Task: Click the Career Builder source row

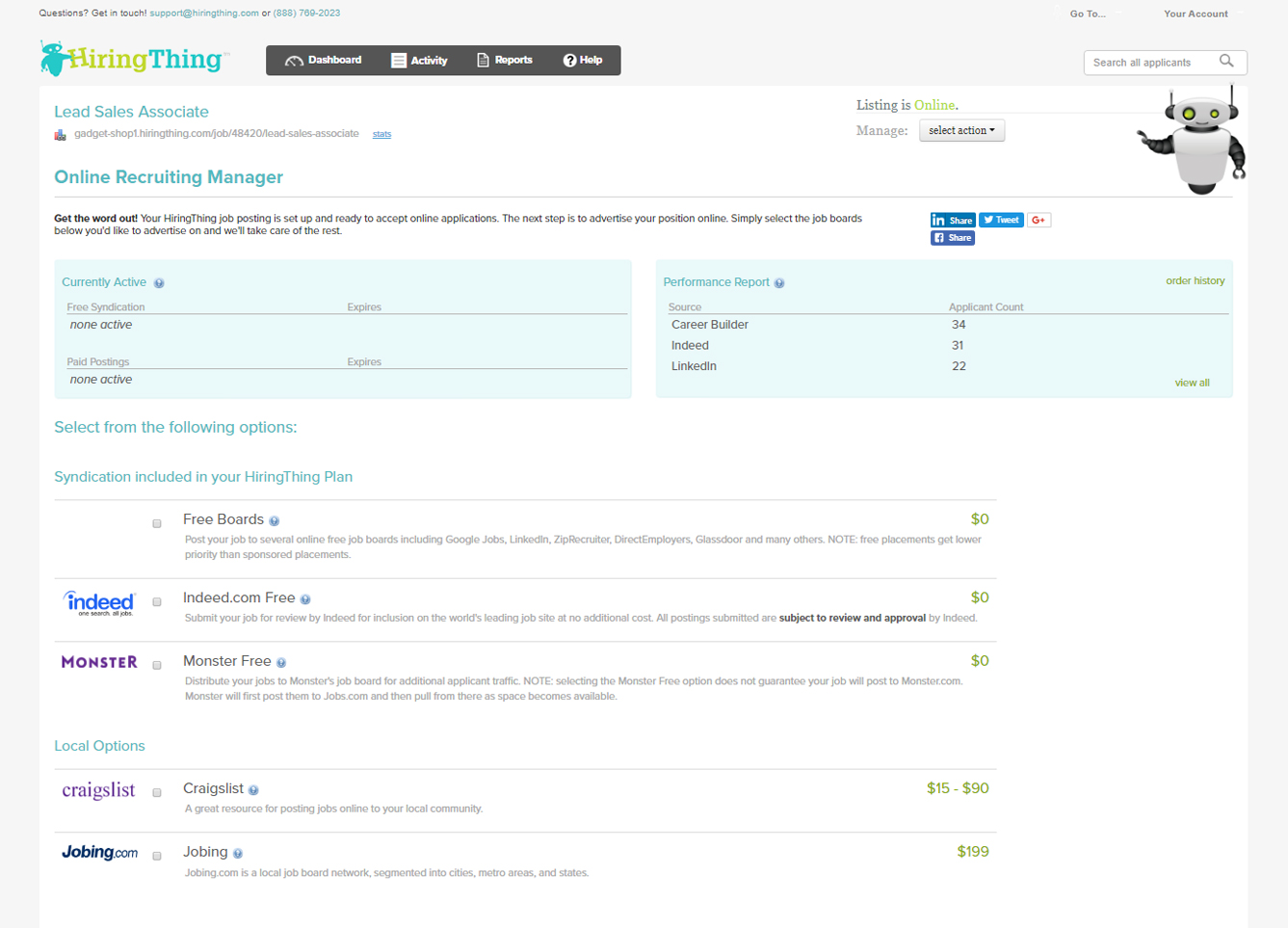Action: (949, 325)
